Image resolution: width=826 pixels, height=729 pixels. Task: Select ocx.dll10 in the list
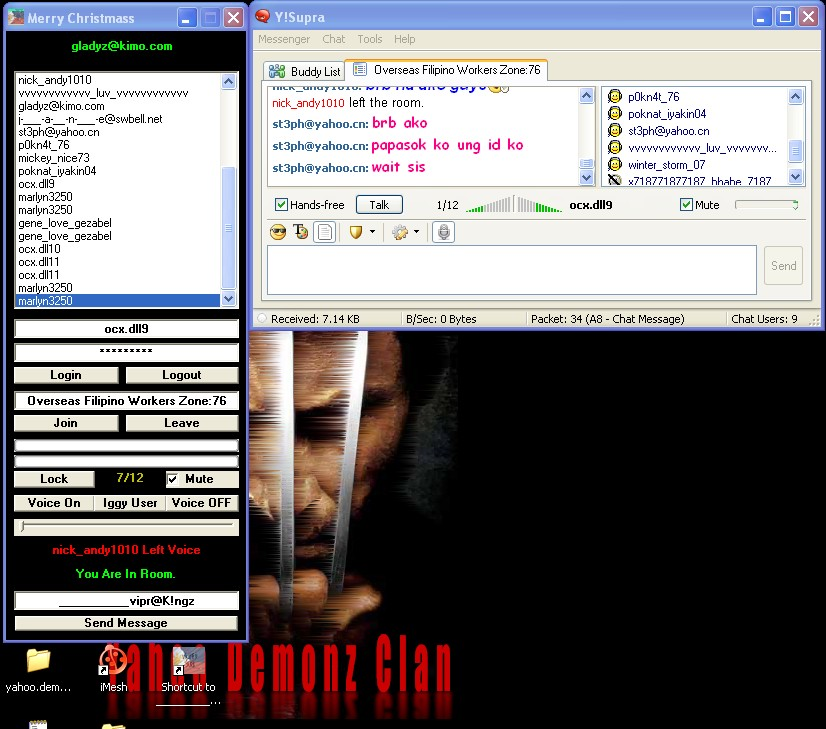pos(118,249)
